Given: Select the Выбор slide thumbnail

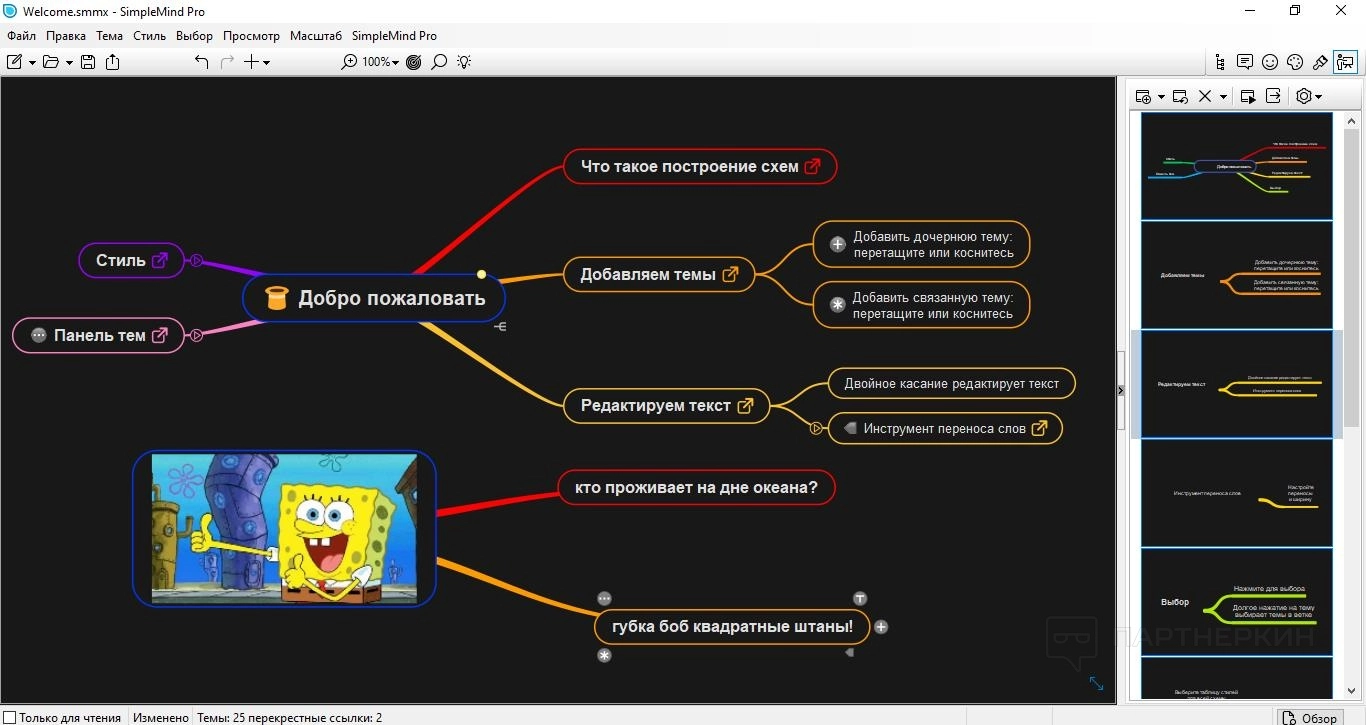Looking at the screenshot, I should tap(1236, 603).
